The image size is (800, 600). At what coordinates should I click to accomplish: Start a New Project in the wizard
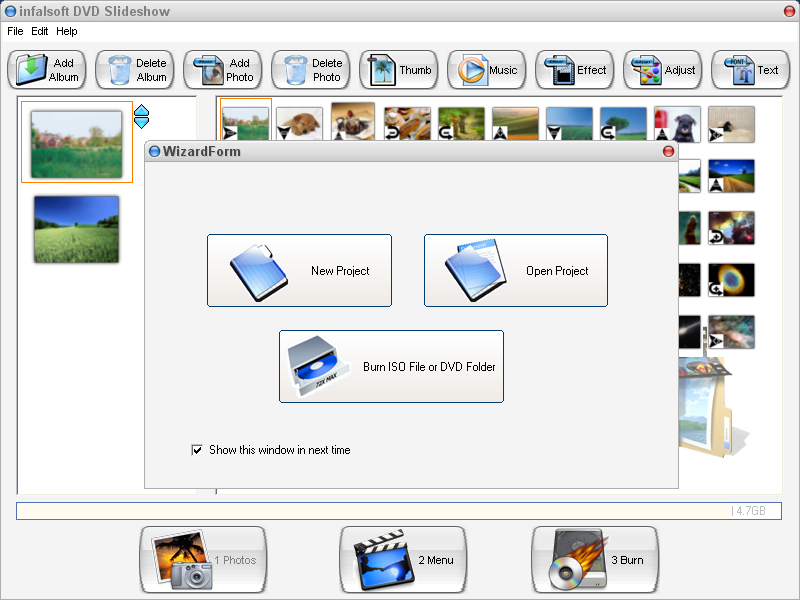pyautogui.click(x=299, y=270)
